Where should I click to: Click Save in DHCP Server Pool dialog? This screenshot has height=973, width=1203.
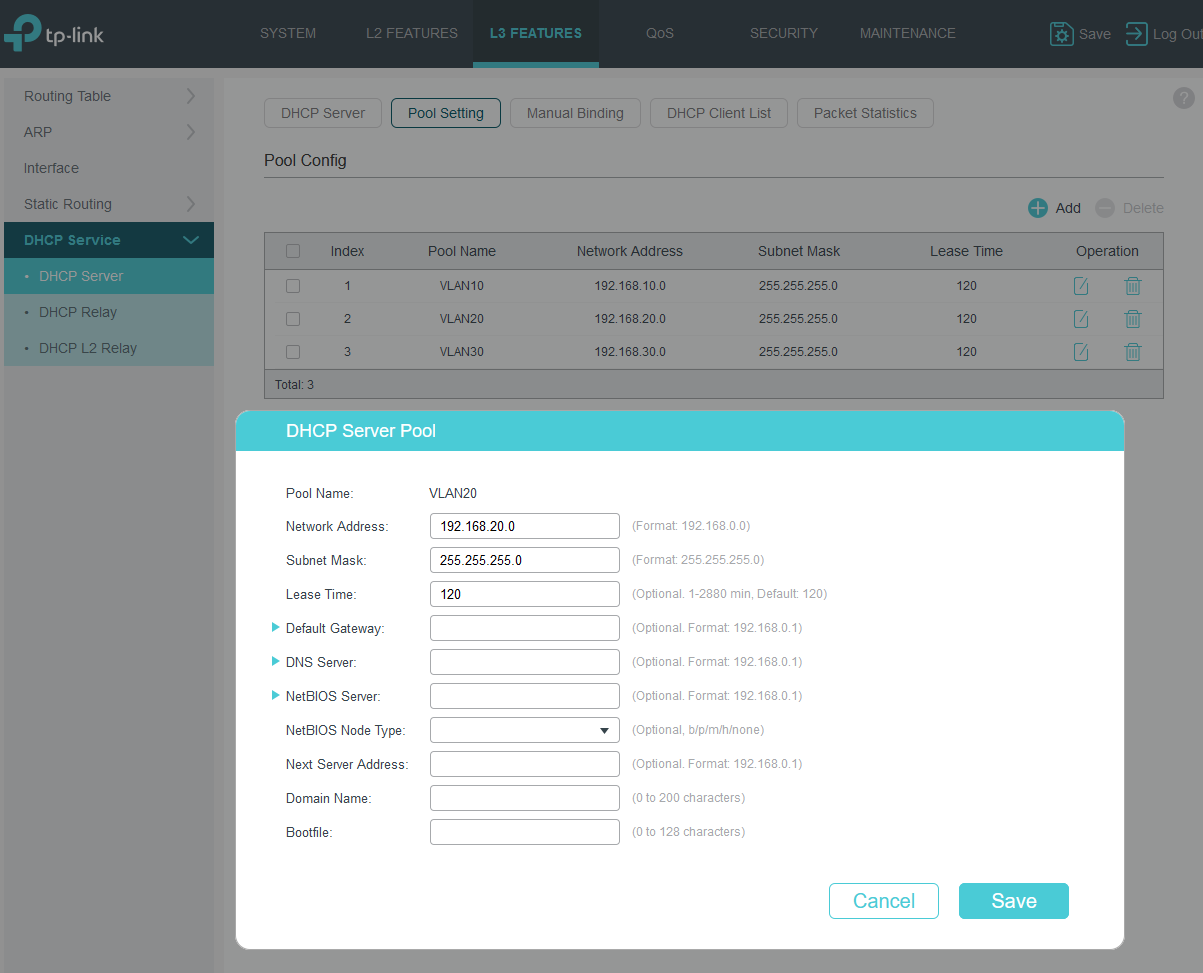(x=1014, y=901)
